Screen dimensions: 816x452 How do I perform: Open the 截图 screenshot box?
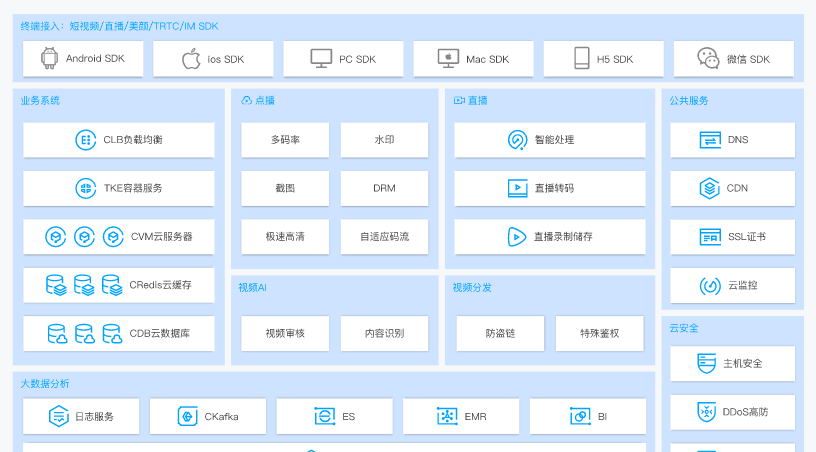click(285, 188)
